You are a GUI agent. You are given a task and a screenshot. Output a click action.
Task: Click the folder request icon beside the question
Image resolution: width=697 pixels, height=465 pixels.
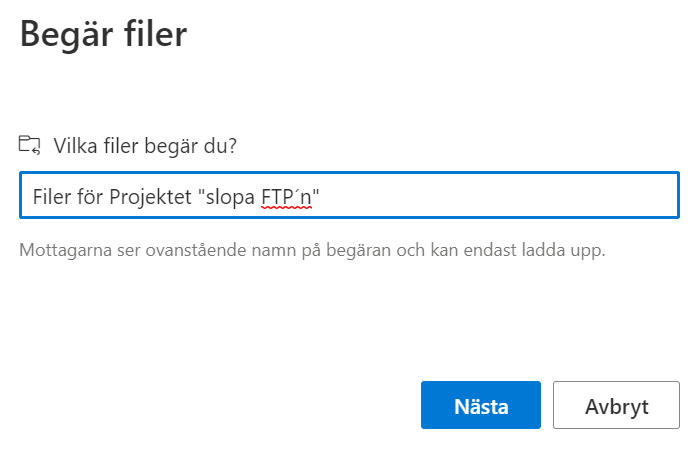coord(29,145)
